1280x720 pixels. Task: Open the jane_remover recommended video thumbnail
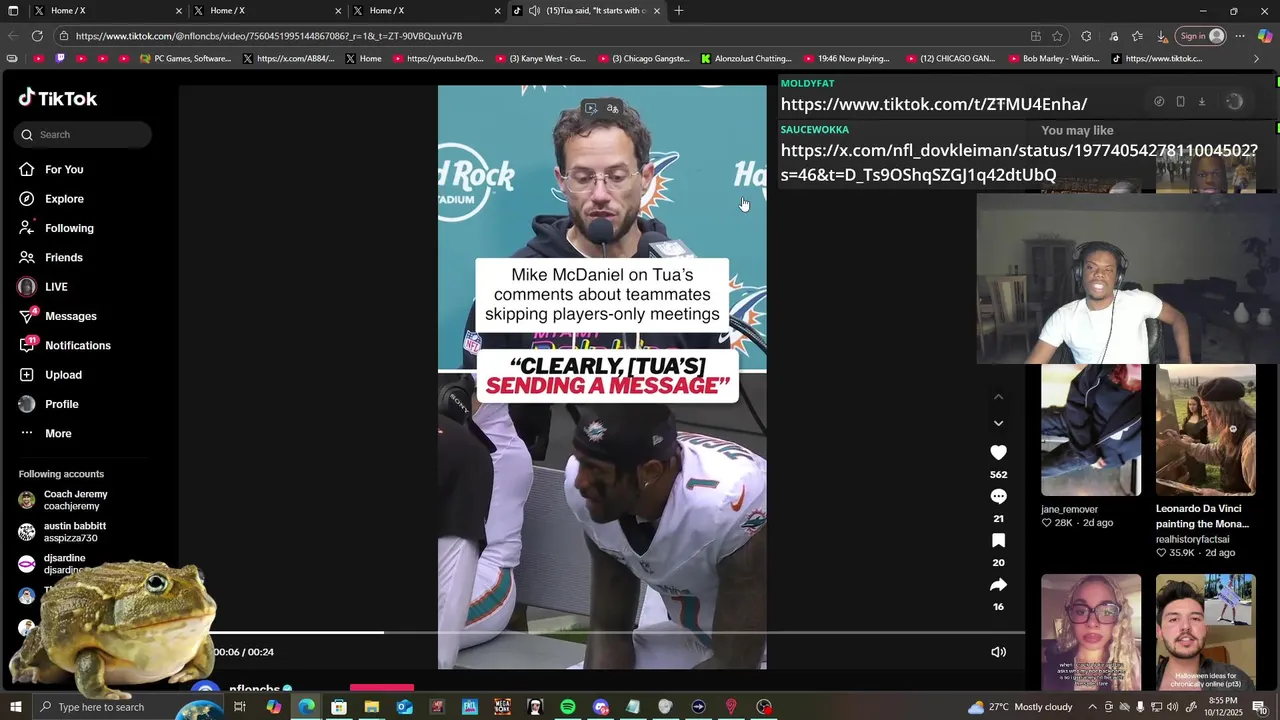(1091, 430)
